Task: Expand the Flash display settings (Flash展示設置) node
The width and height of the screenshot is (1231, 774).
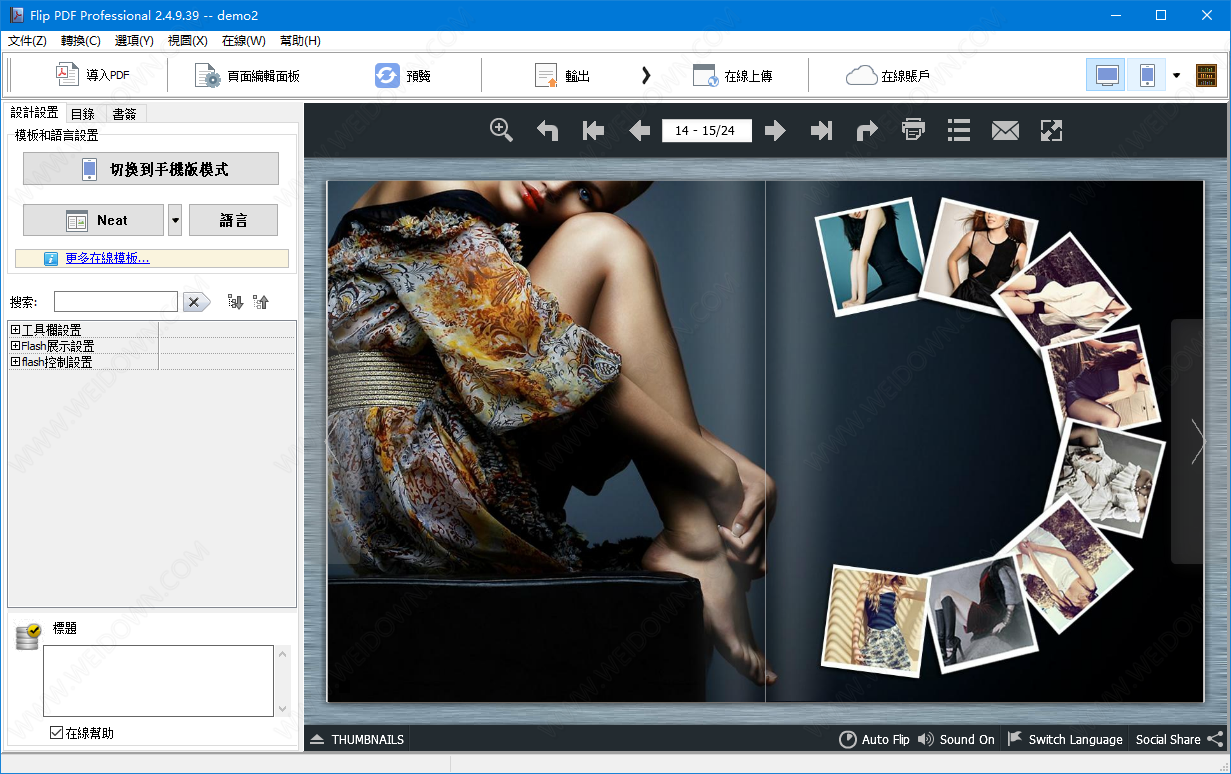Action: click(15, 346)
